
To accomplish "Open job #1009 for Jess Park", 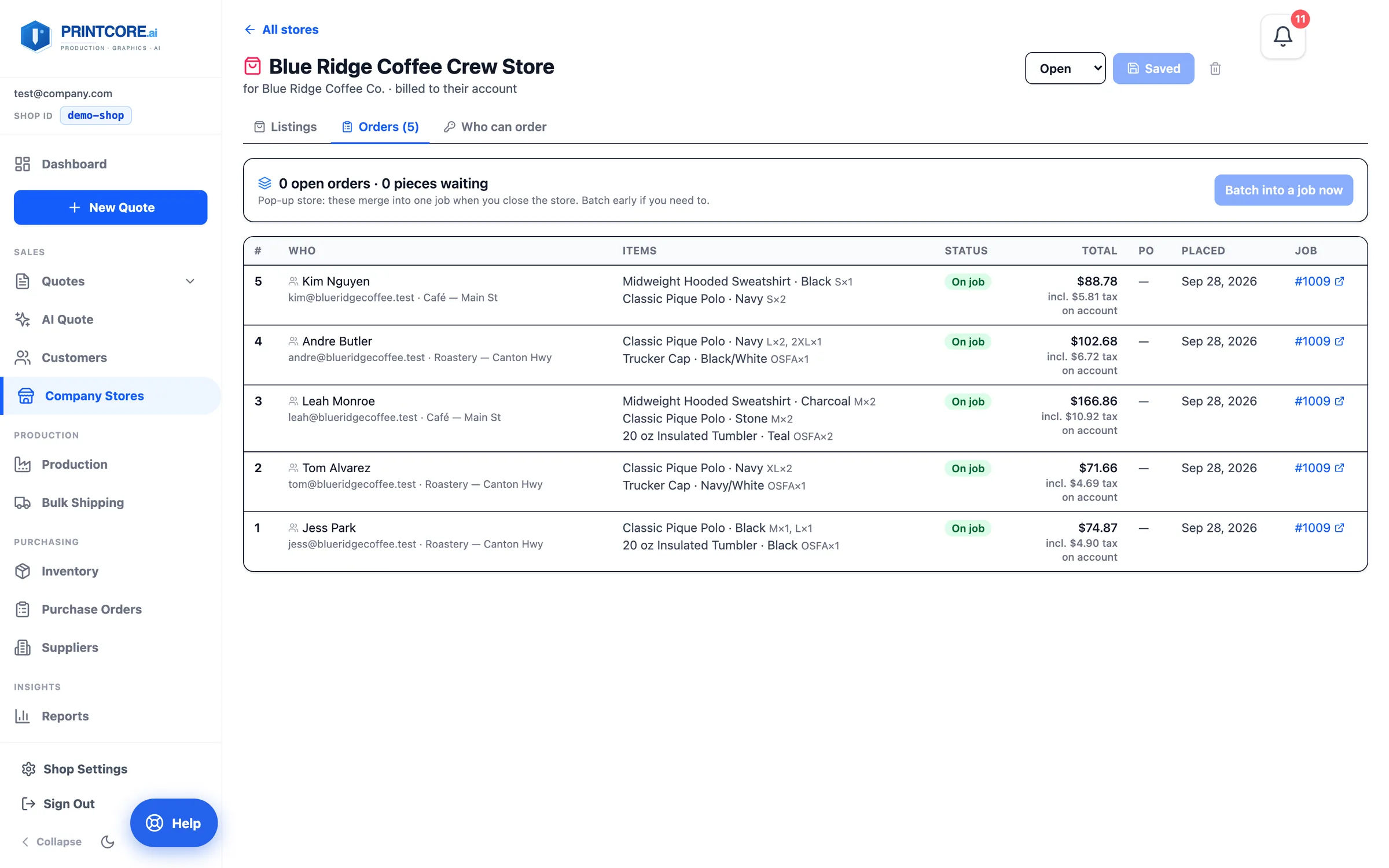I will 1319,528.
